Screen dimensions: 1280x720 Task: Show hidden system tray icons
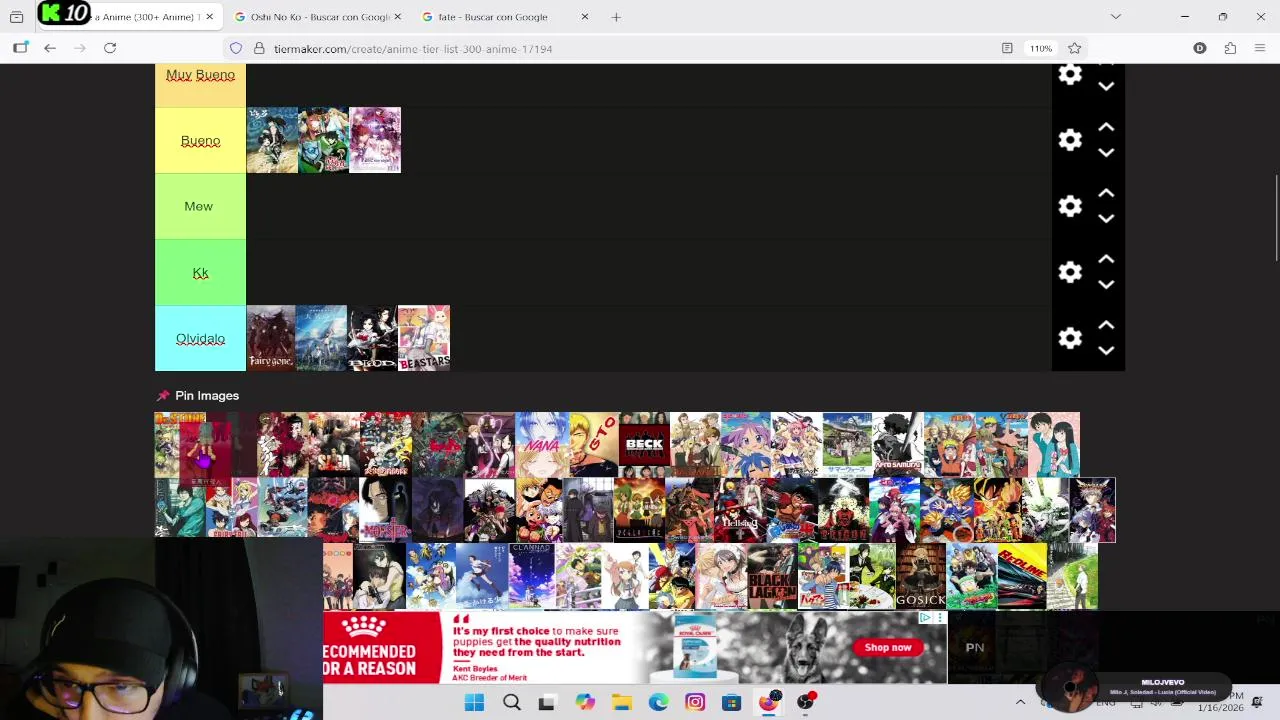[1020, 703]
